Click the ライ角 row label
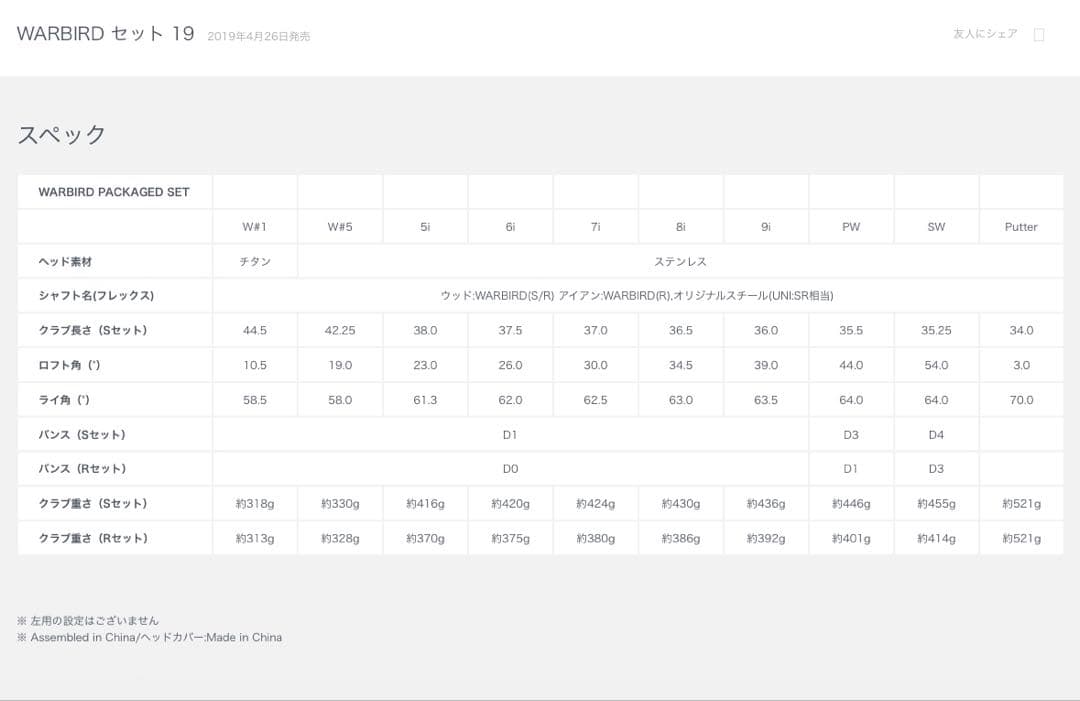The image size is (1080, 701). (x=114, y=400)
